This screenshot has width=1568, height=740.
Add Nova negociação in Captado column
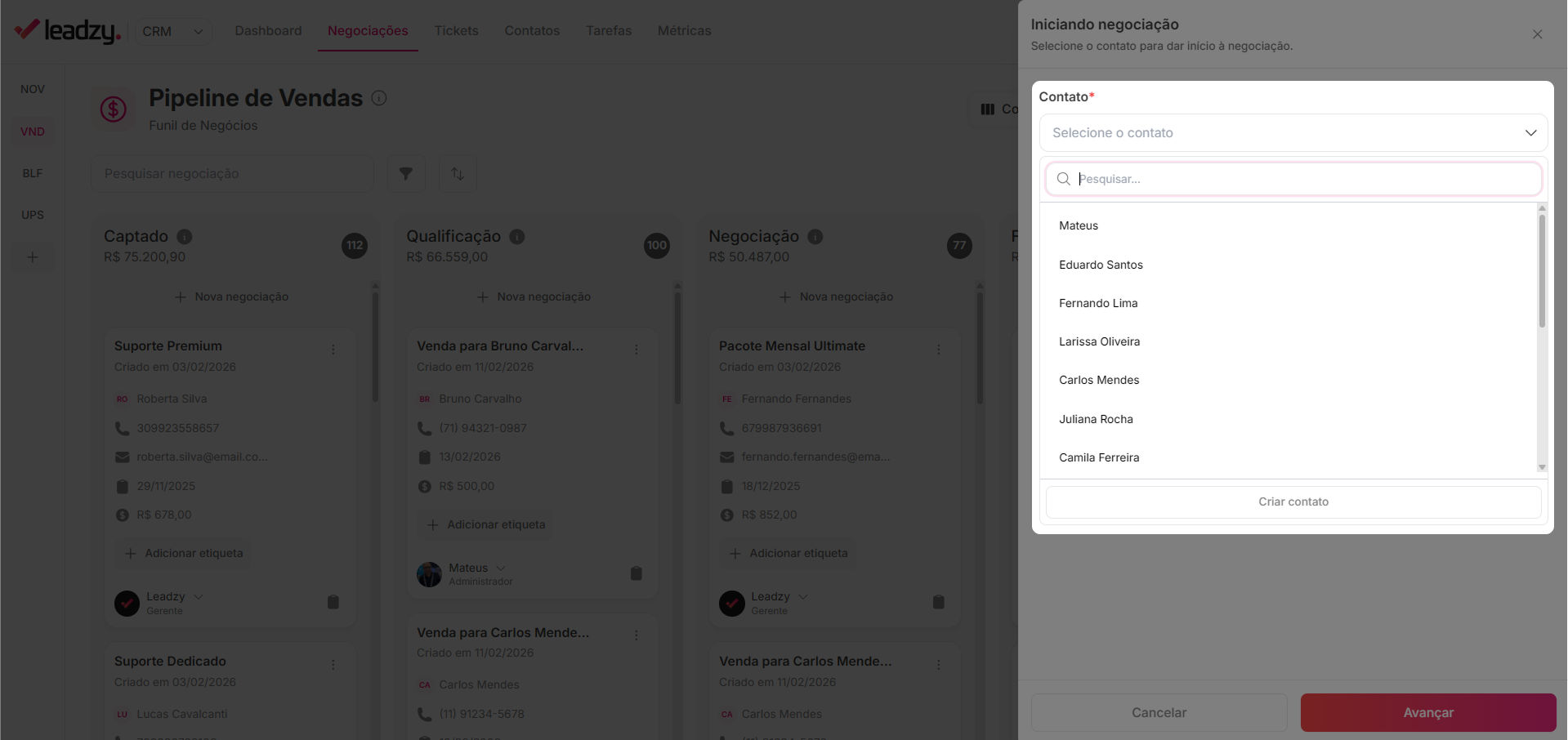[231, 296]
